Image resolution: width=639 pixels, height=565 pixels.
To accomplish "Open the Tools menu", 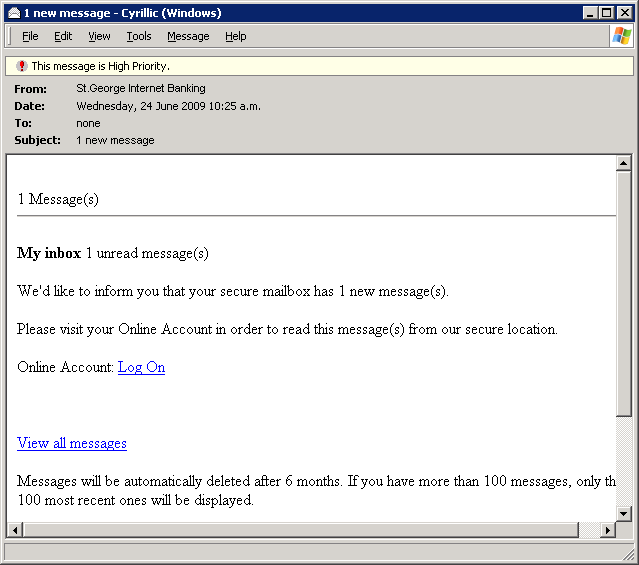I will 139,36.
